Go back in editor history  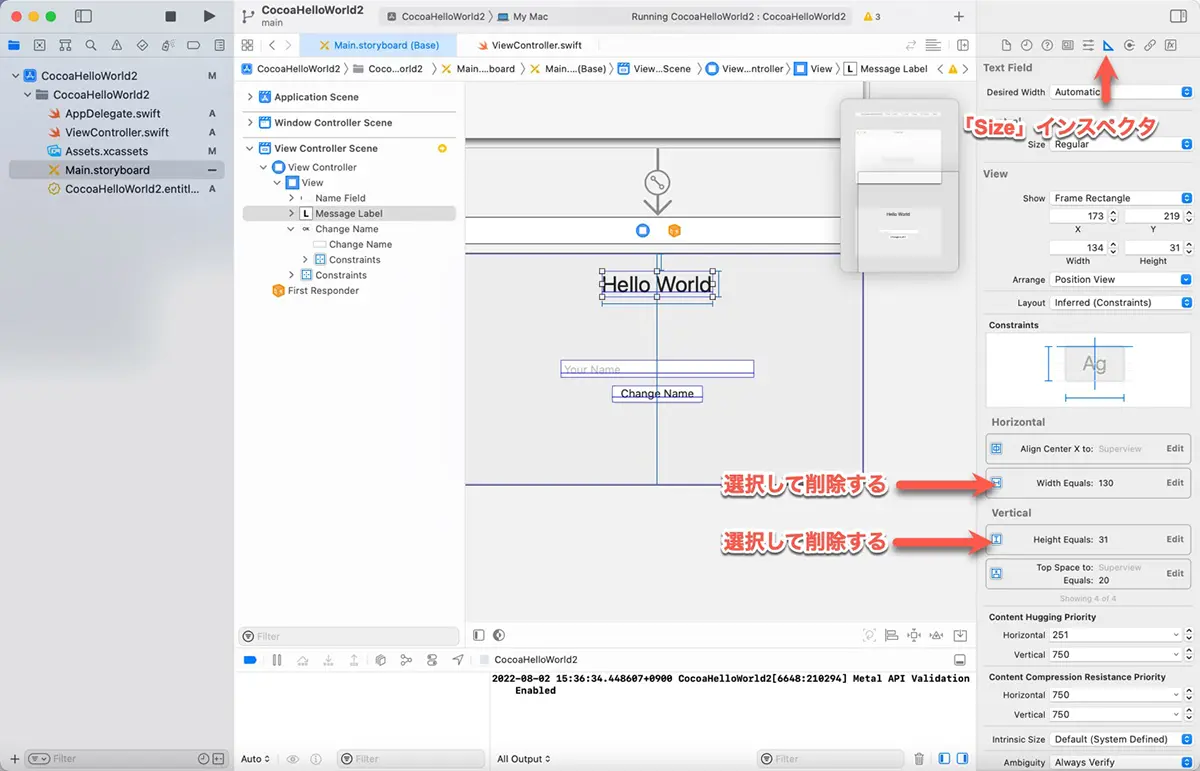[272, 45]
